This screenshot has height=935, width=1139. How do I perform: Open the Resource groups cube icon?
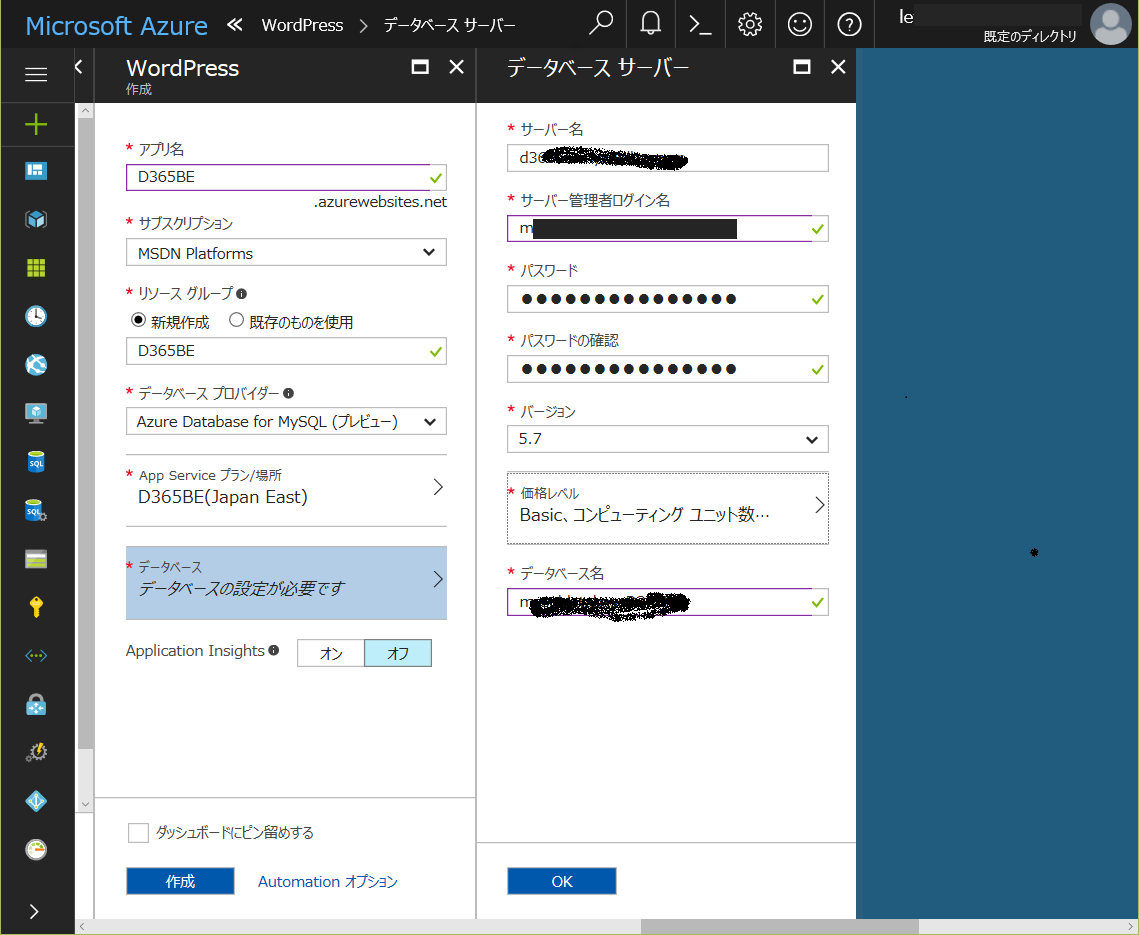coord(36,219)
